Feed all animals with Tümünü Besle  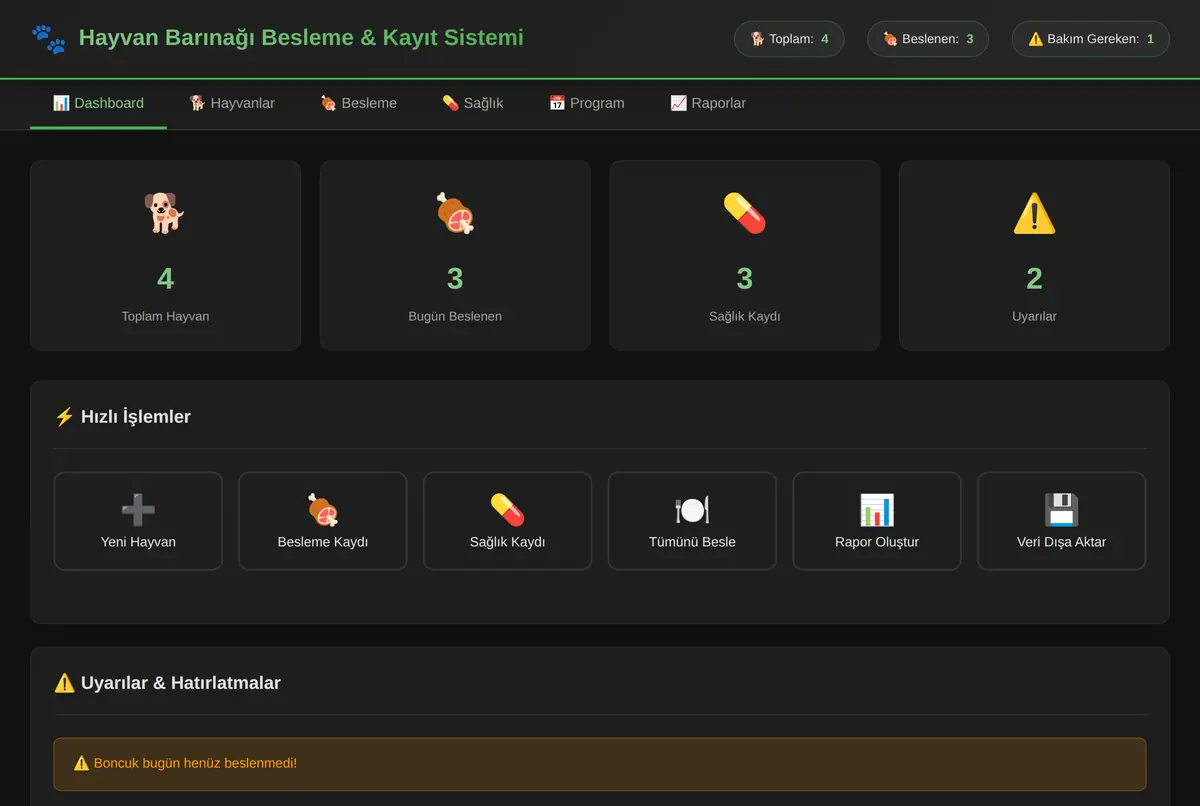point(692,521)
